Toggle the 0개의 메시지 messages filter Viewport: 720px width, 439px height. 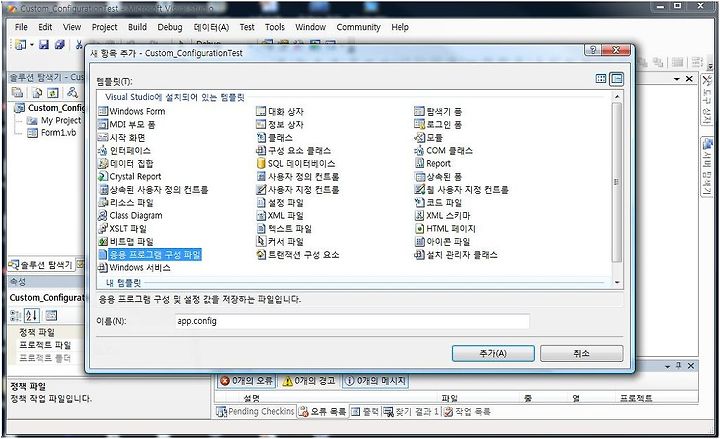click(x=376, y=381)
